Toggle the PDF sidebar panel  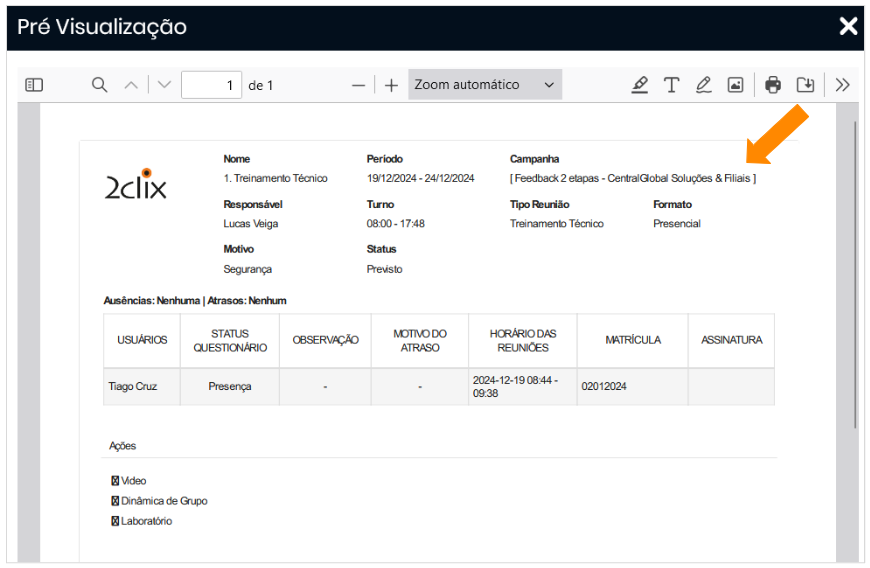click(34, 85)
